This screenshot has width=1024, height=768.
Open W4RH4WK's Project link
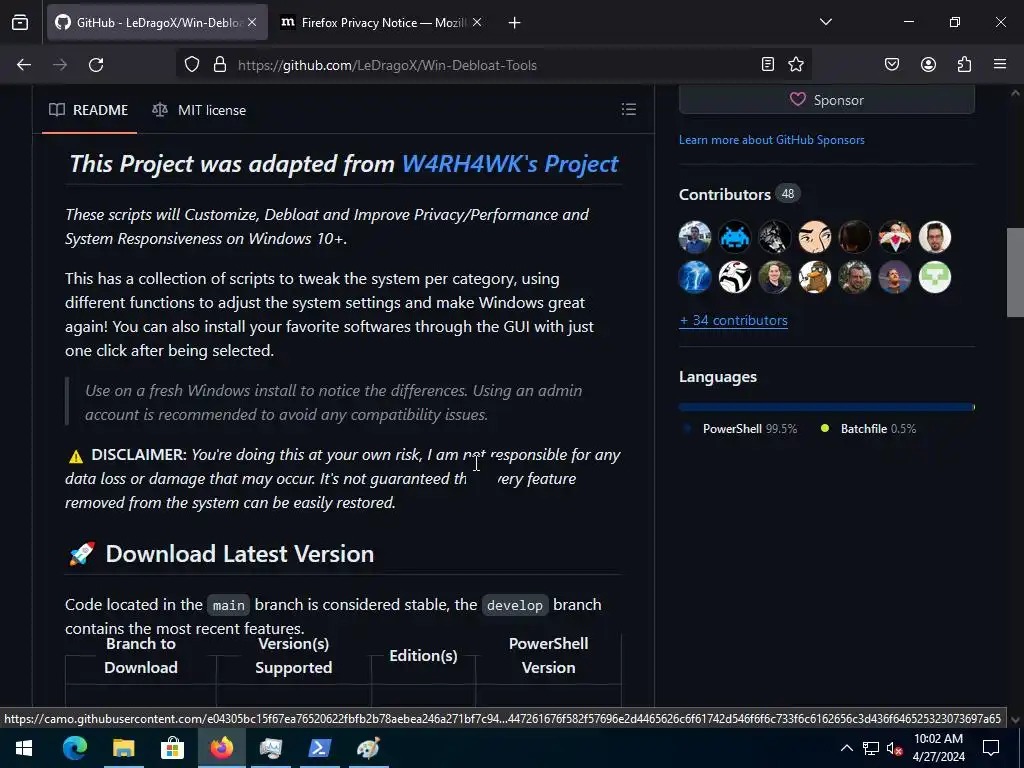pyautogui.click(x=509, y=164)
